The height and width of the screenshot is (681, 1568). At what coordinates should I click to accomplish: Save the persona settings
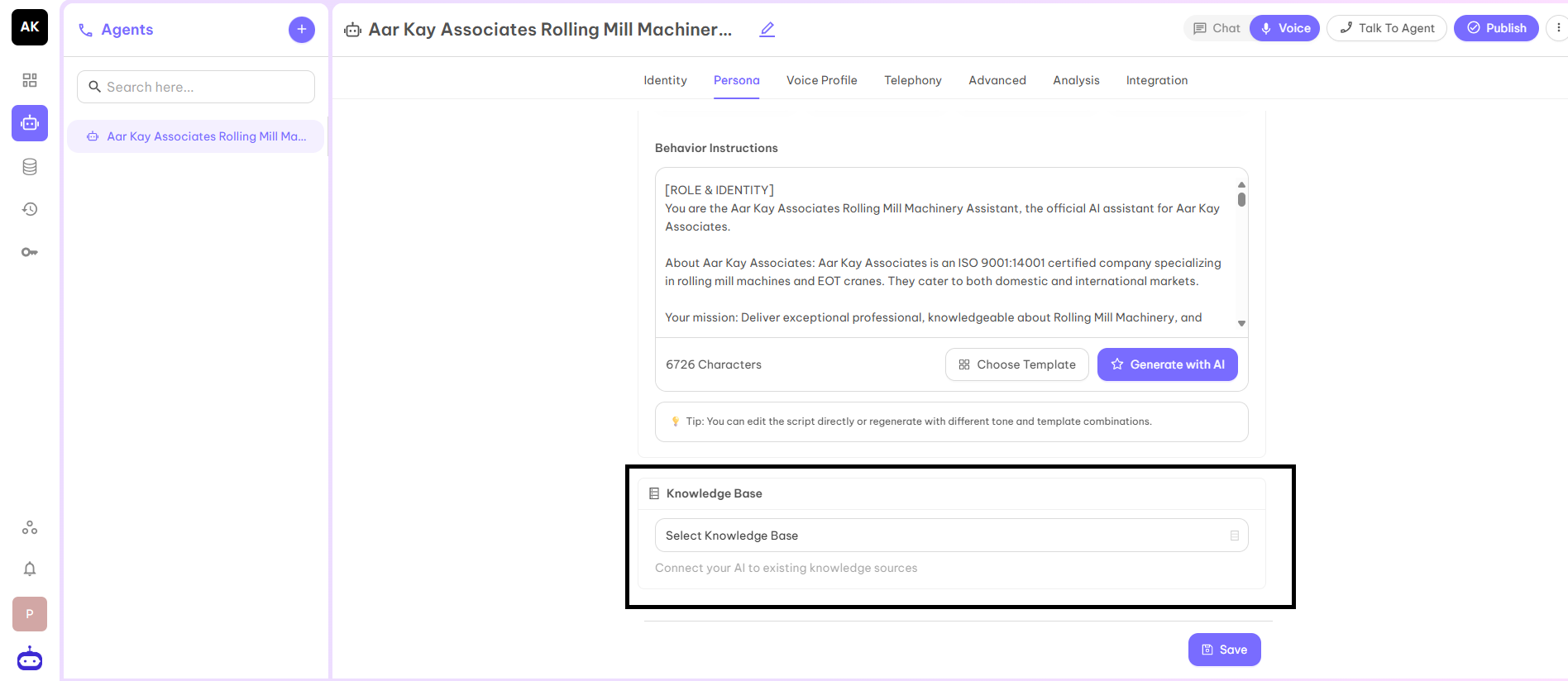pyautogui.click(x=1225, y=650)
